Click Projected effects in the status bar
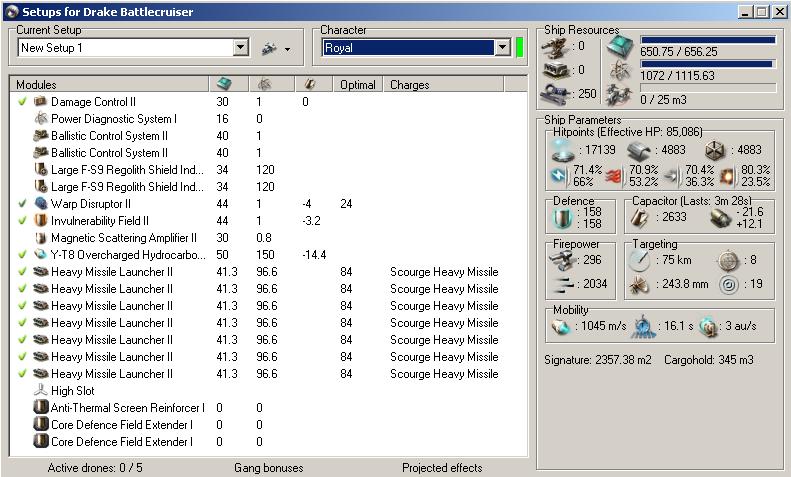The image size is (791, 477). pyautogui.click(x=441, y=467)
